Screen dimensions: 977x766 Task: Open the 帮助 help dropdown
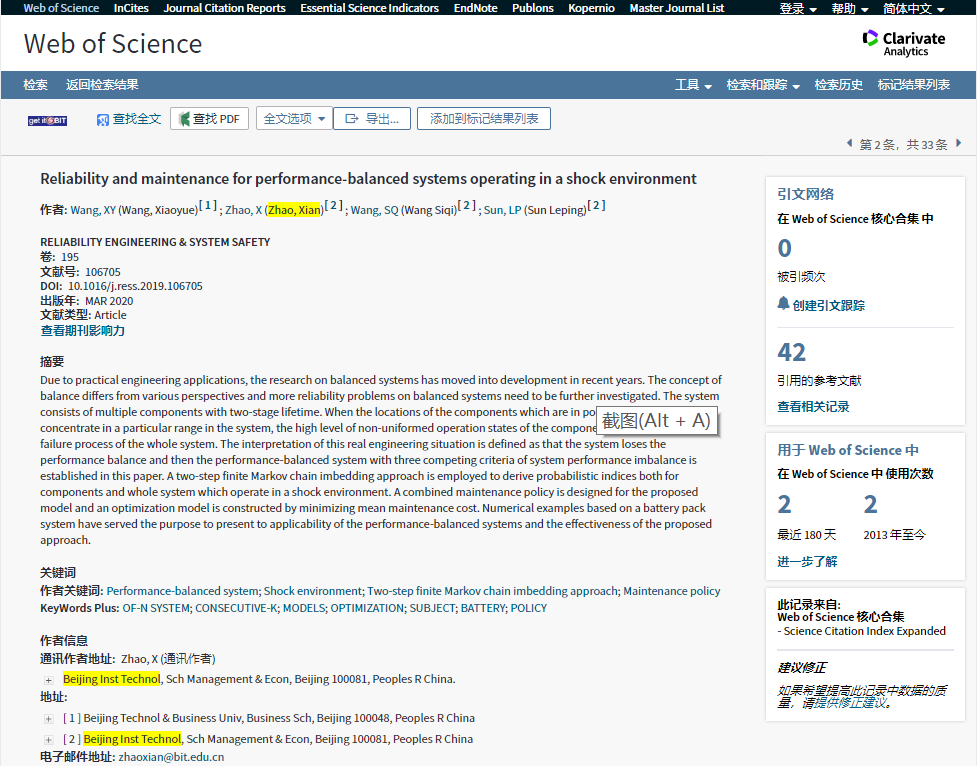tap(850, 8)
